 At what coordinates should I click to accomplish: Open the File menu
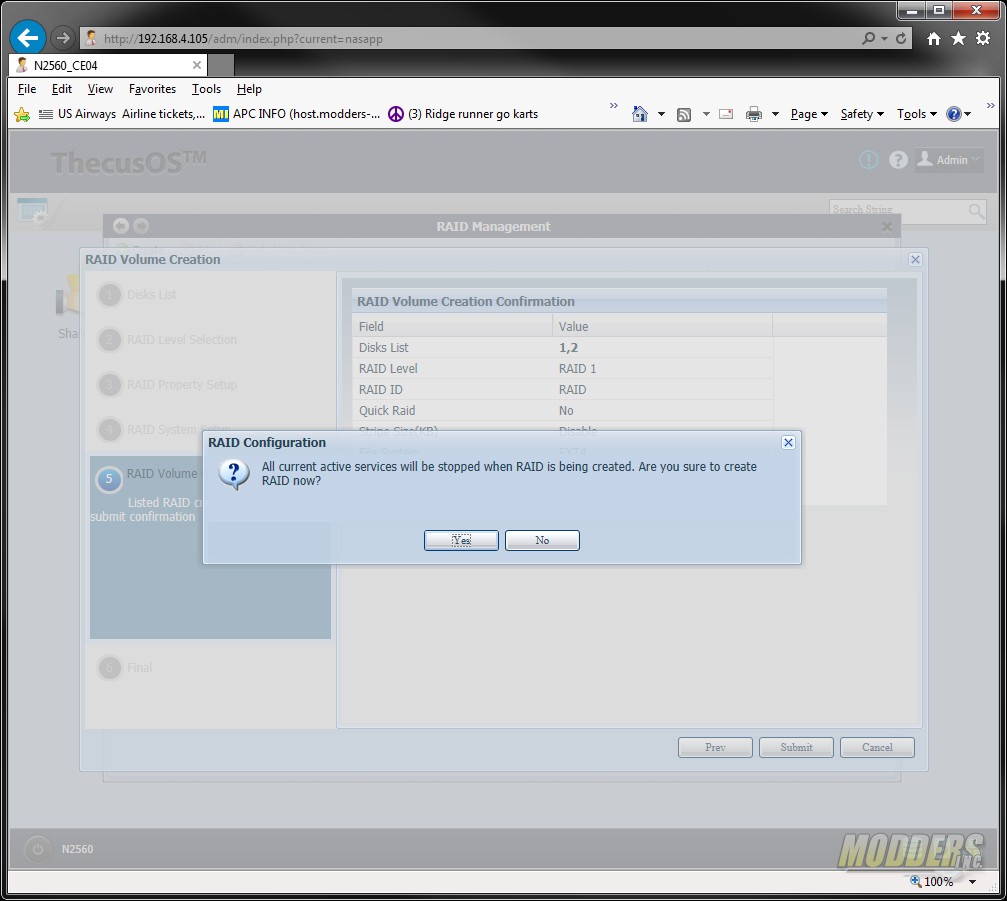pos(26,89)
